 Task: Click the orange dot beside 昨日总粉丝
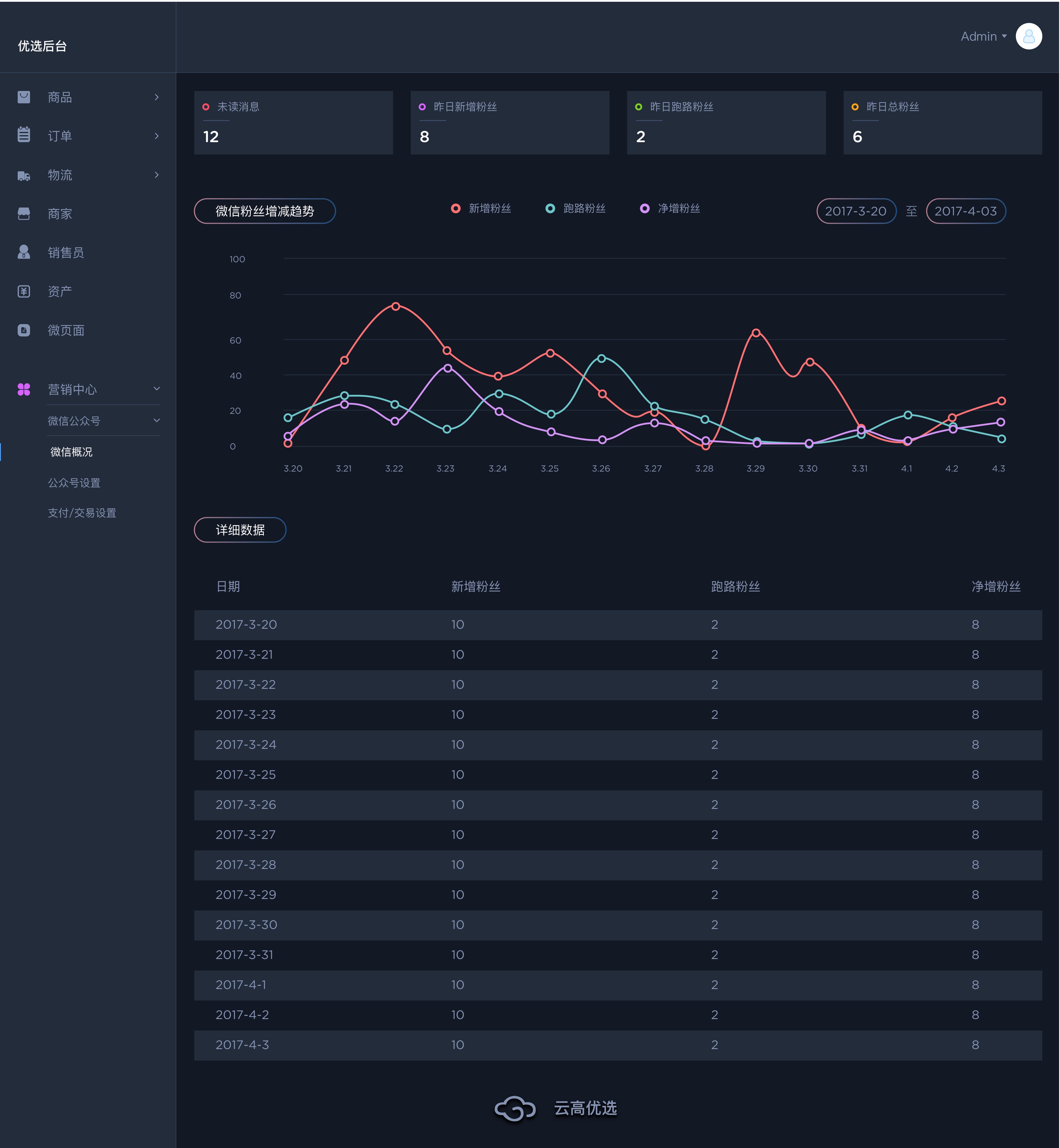coord(855,107)
